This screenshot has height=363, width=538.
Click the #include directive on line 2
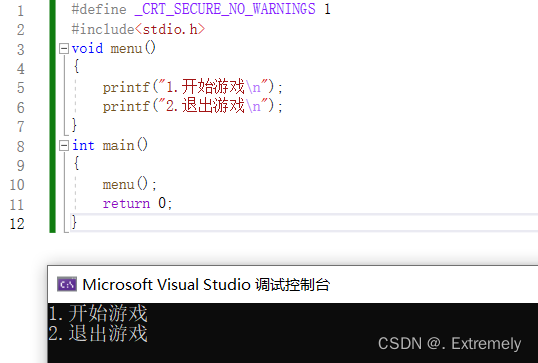point(103,29)
